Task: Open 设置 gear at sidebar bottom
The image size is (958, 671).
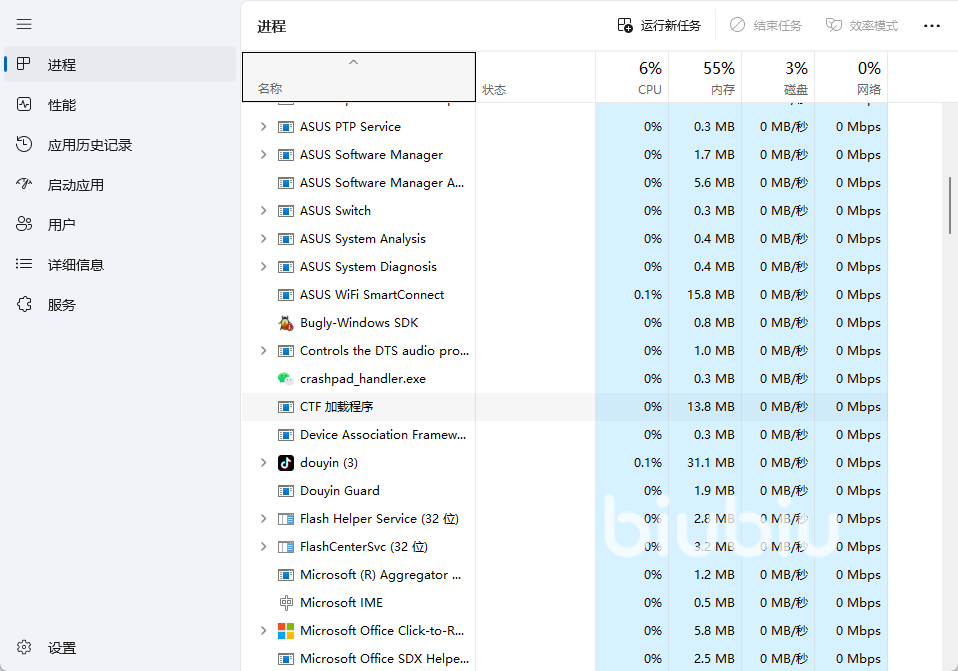Action: (x=25, y=648)
